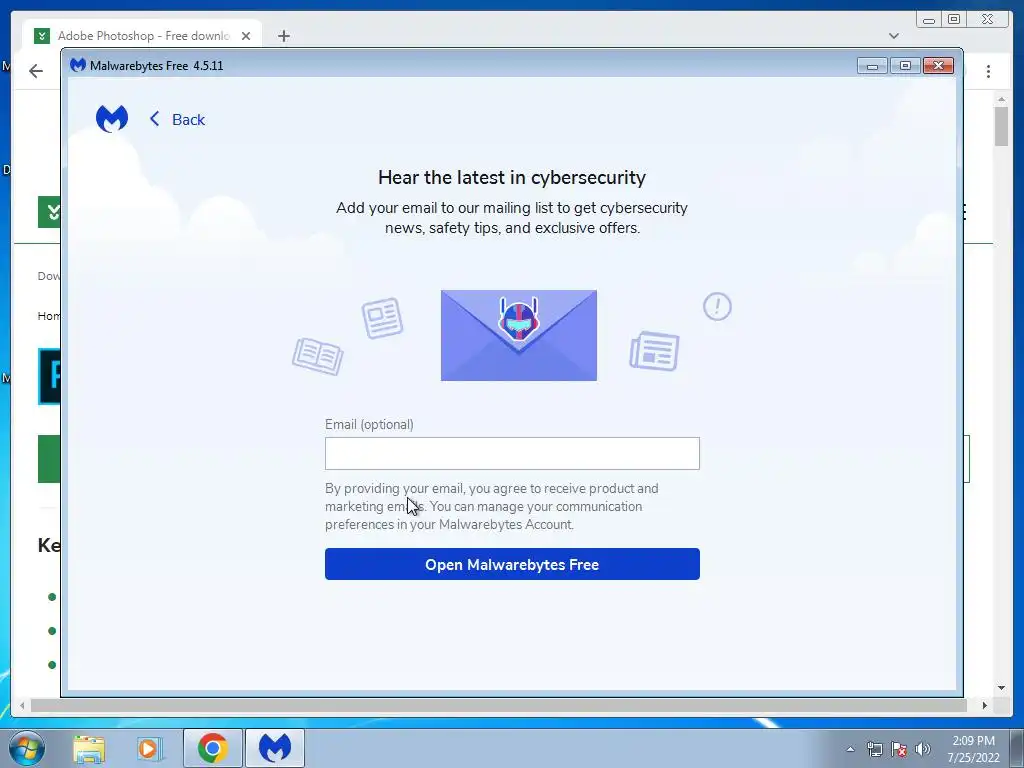Minimize the Chrome window
The width and height of the screenshot is (1024, 768).
(929, 20)
